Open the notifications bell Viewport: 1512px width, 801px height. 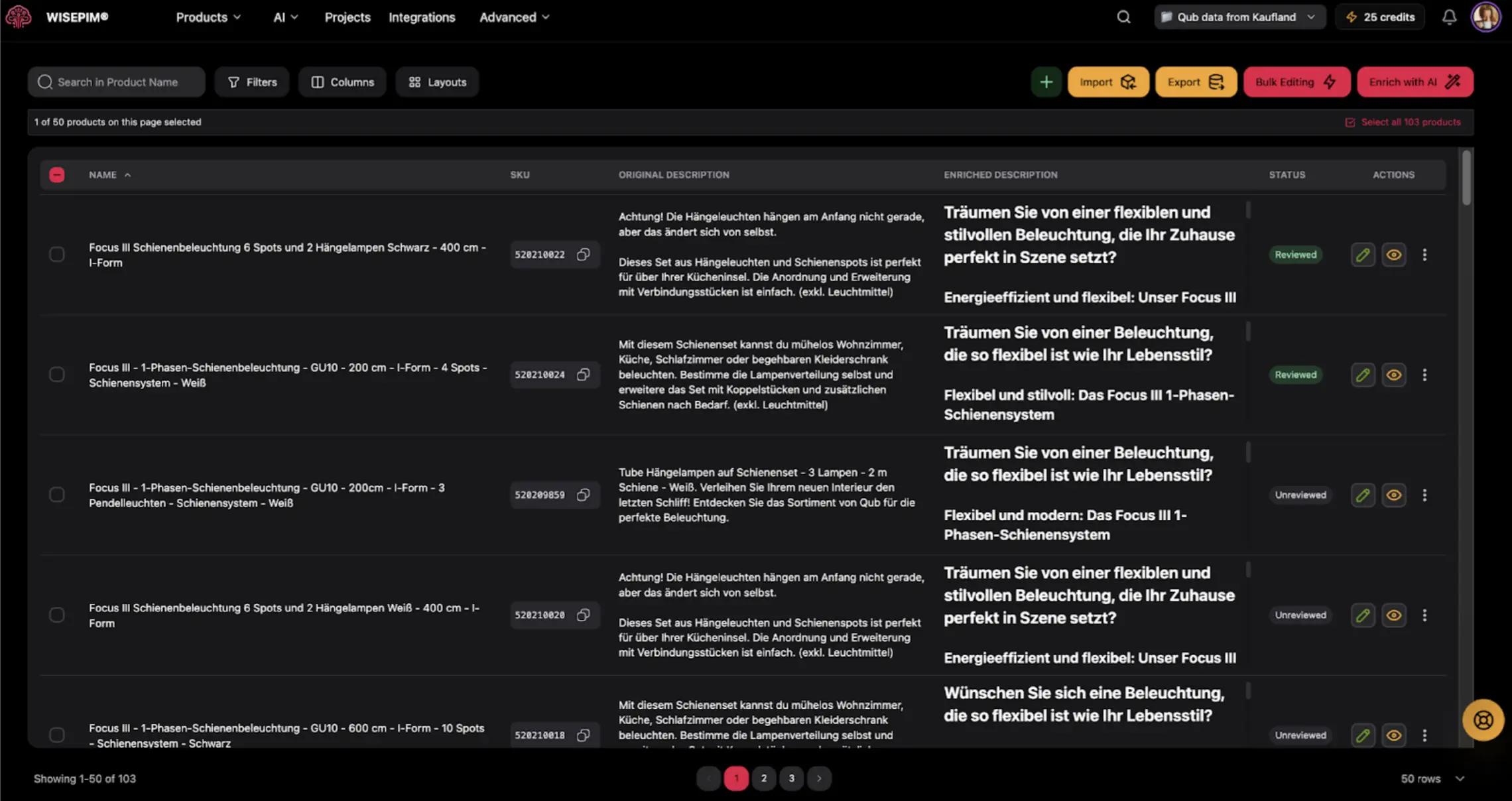point(1449,17)
